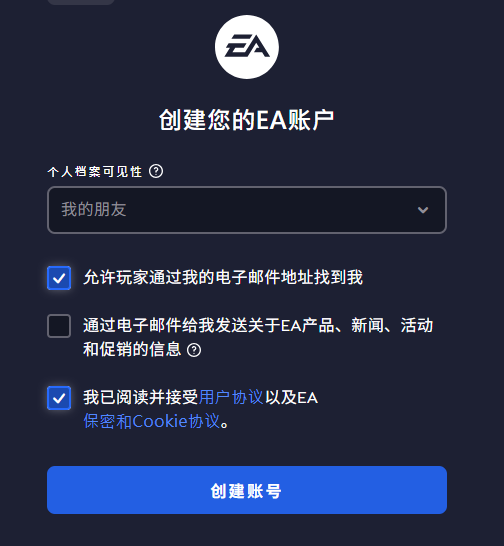Screen dimensions: 504x546
Task: Click the 我已阅读并接受 label text
Action: click(141, 397)
